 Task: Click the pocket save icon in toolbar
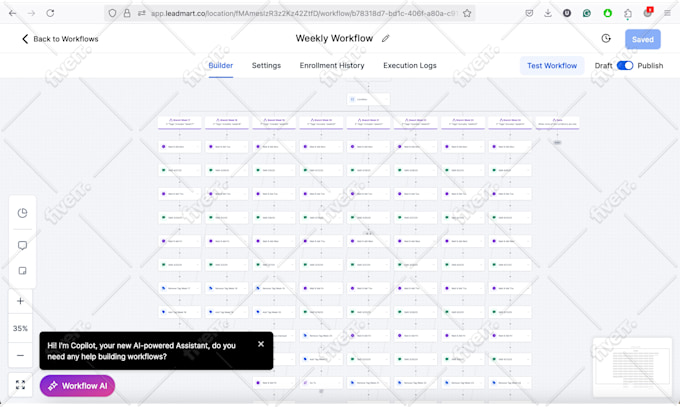click(529, 13)
